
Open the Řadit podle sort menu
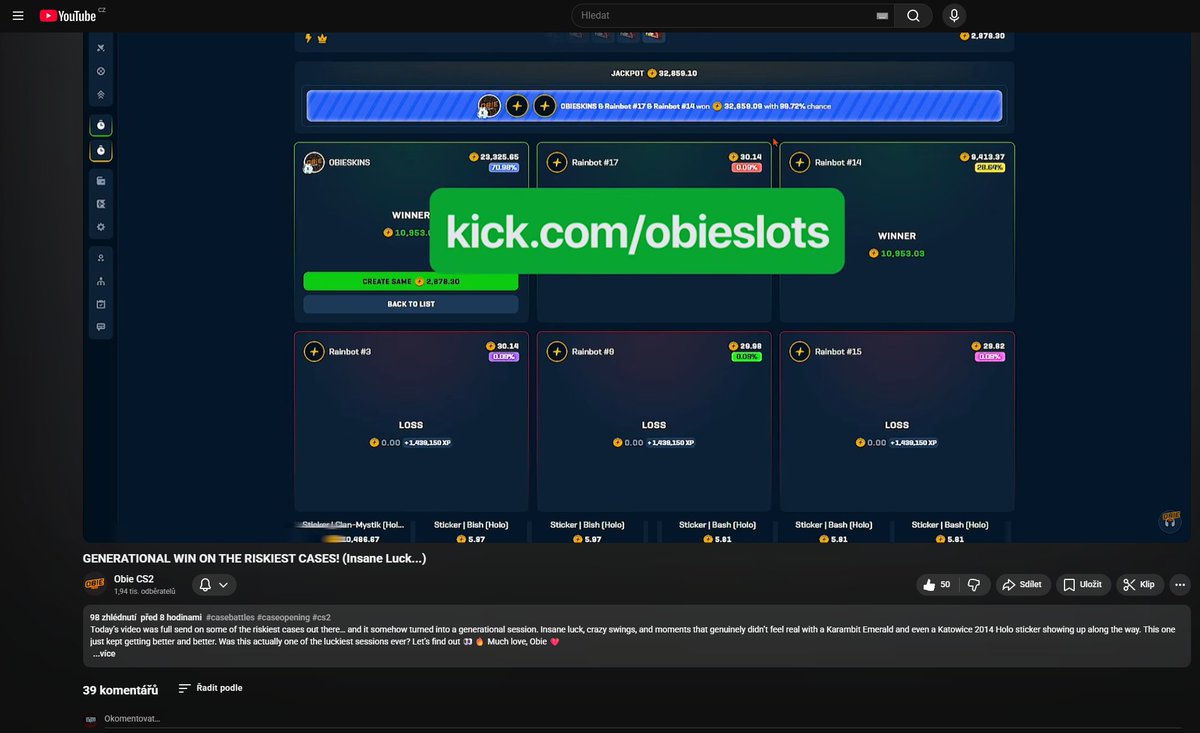(x=210, y=688)
